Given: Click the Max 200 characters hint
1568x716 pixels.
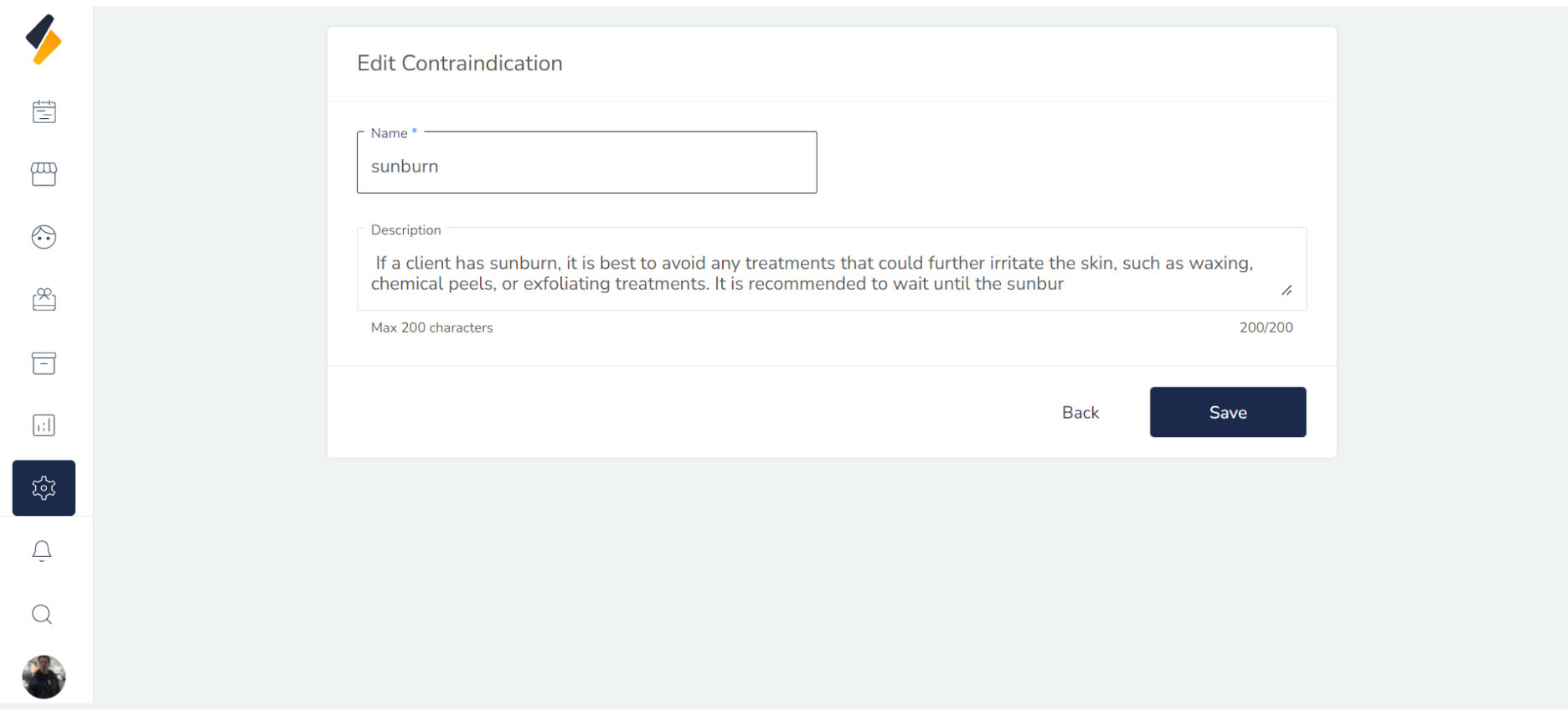Looking at the screenshot, I should tap(432, 327).
